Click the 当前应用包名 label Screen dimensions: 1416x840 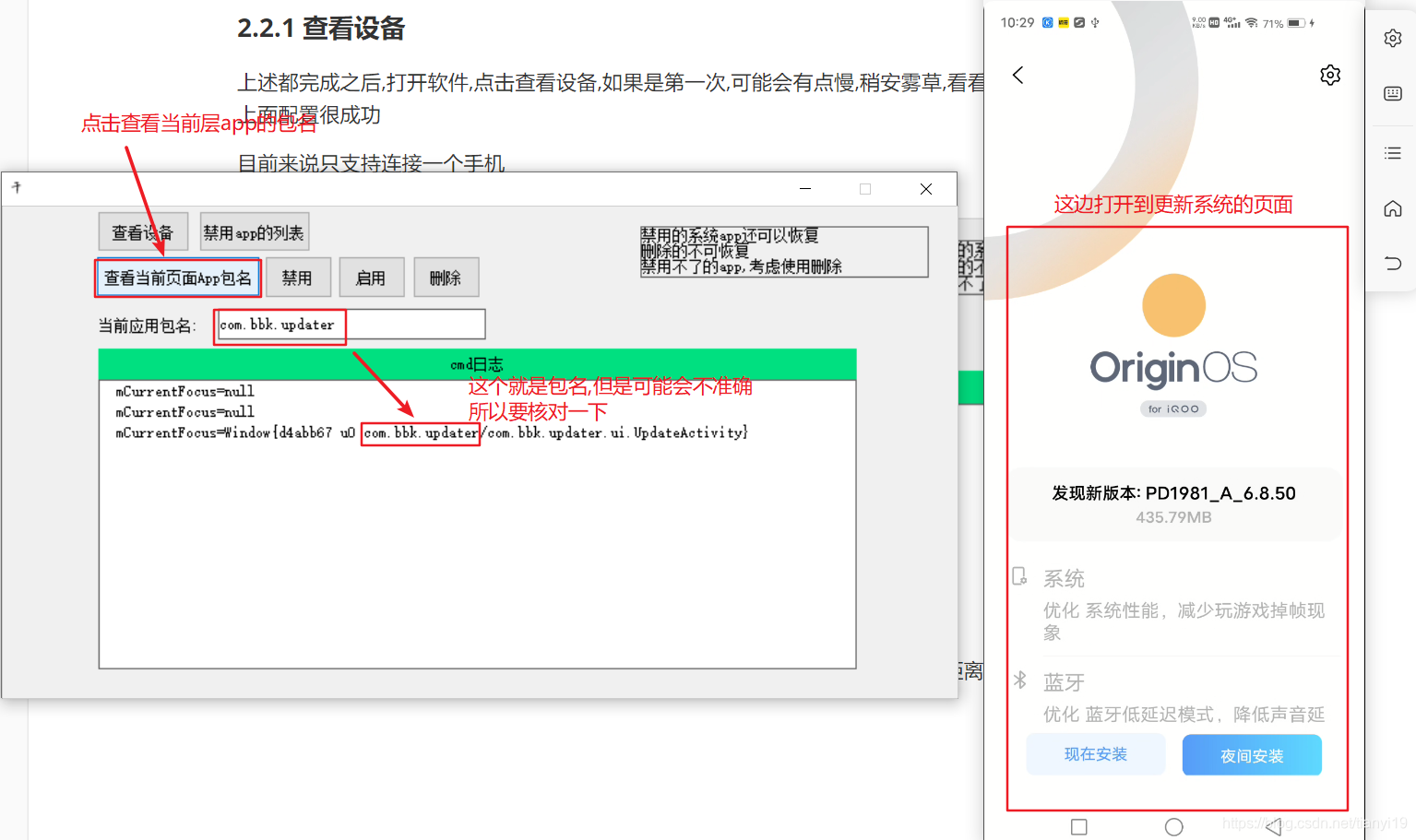pos(147,325)
